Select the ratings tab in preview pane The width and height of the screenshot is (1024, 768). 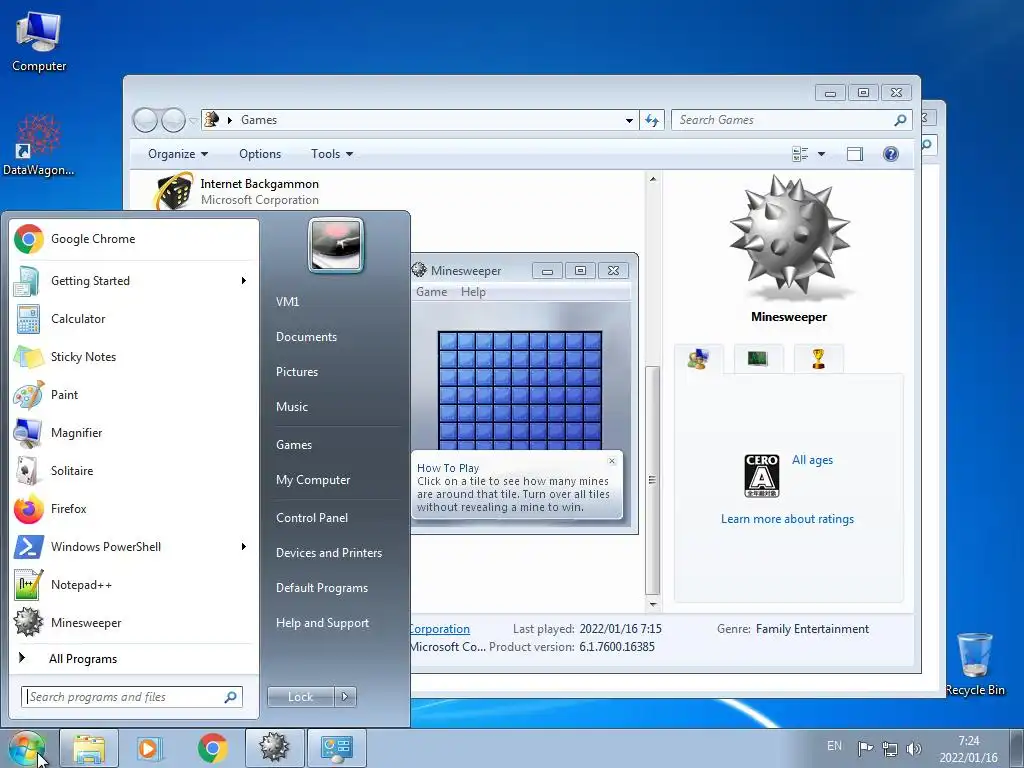[698, 359]
